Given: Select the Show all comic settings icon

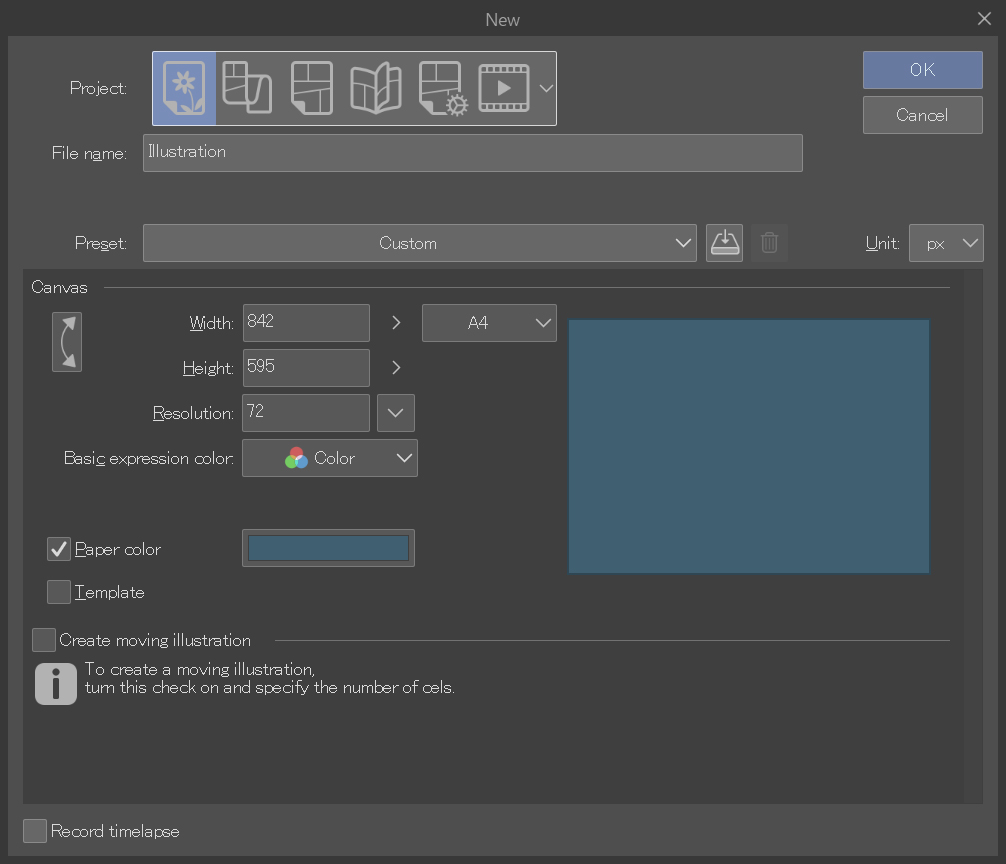Looking at the screenshot, I should [x=375, y=88].
